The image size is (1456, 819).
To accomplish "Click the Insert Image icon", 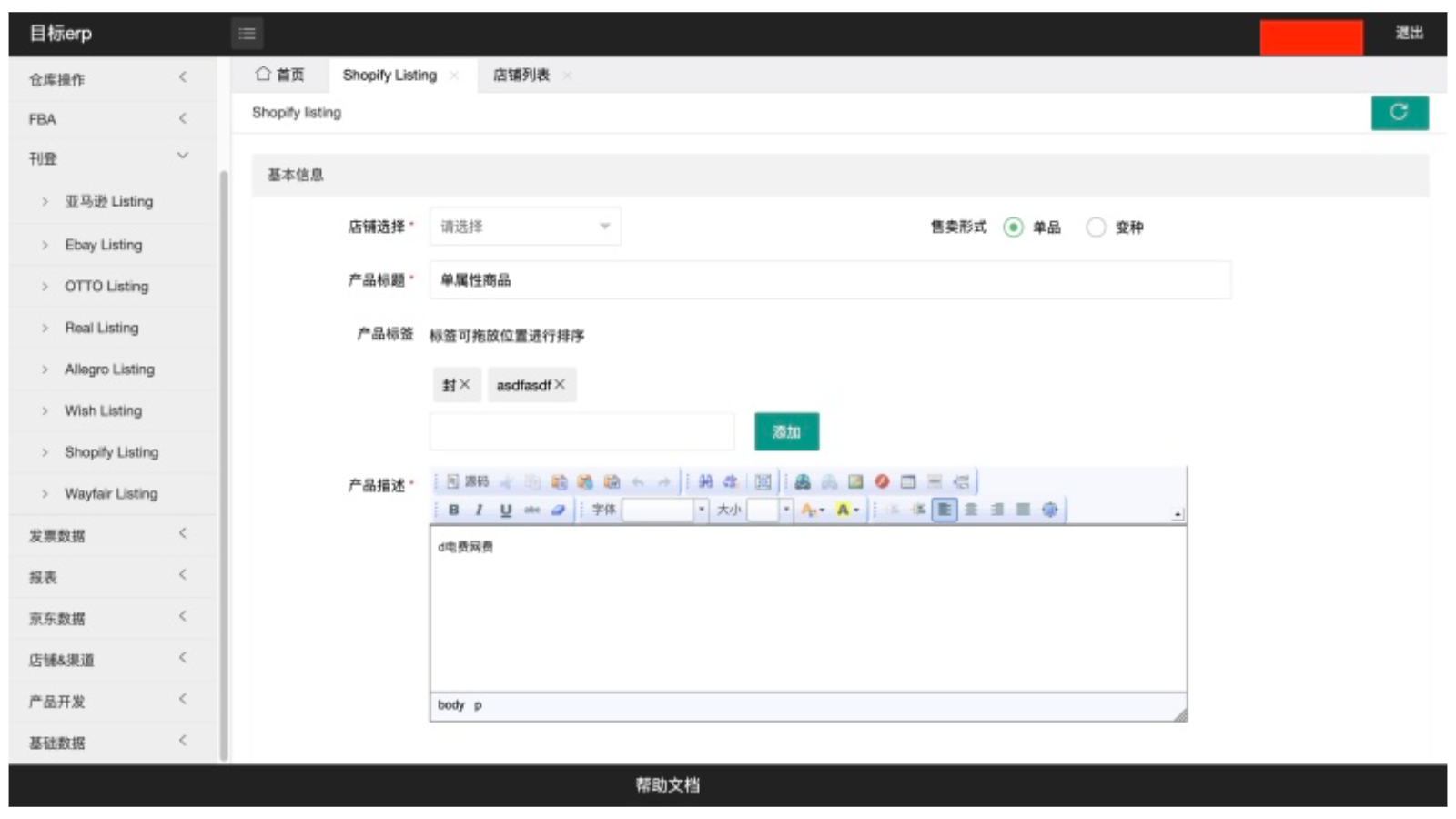I will pyautogui.click(x=855, y=481).
